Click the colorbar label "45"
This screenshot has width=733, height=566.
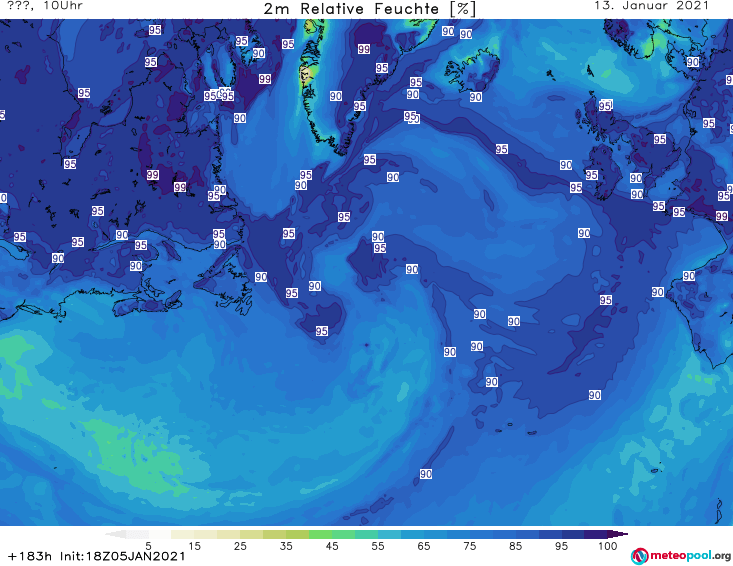[332, 546]
